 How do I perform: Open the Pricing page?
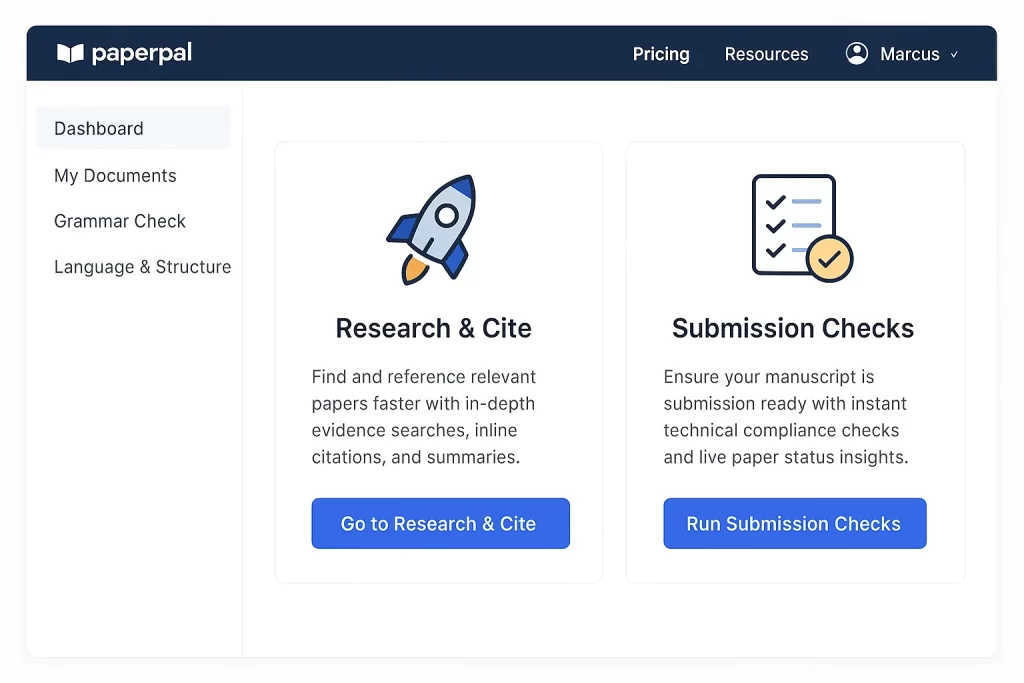661,54
